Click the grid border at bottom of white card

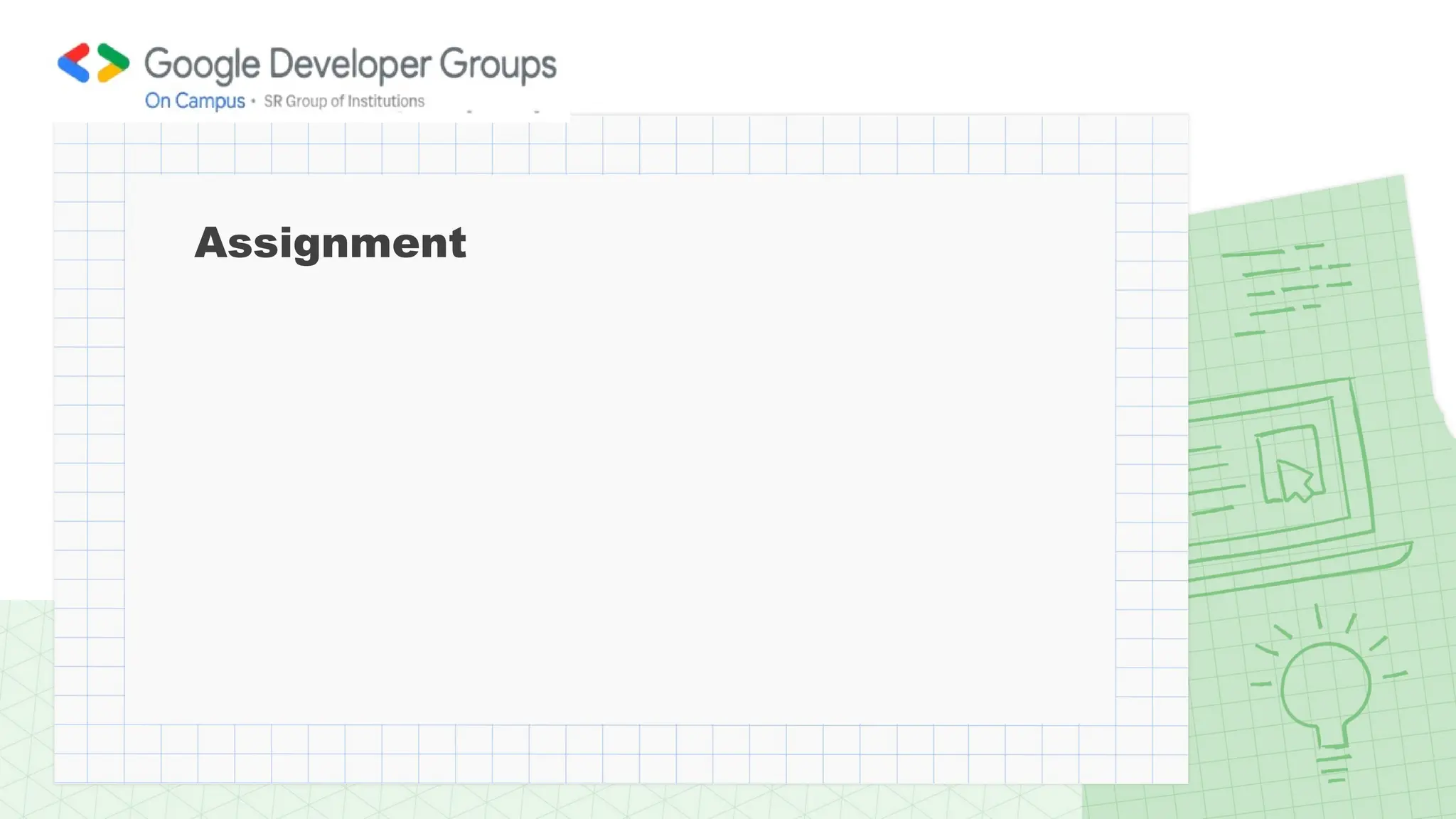[619, 754]
